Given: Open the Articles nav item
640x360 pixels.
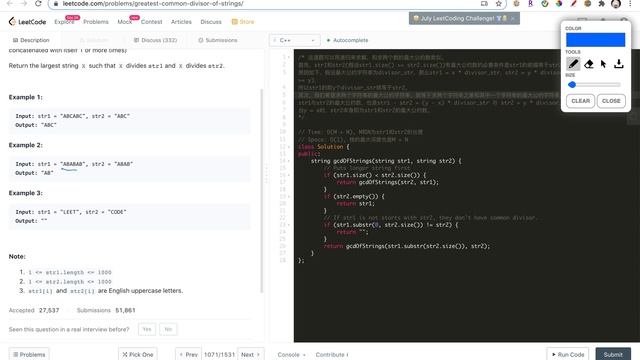Looking at the screenshot, I should point(181,22).
